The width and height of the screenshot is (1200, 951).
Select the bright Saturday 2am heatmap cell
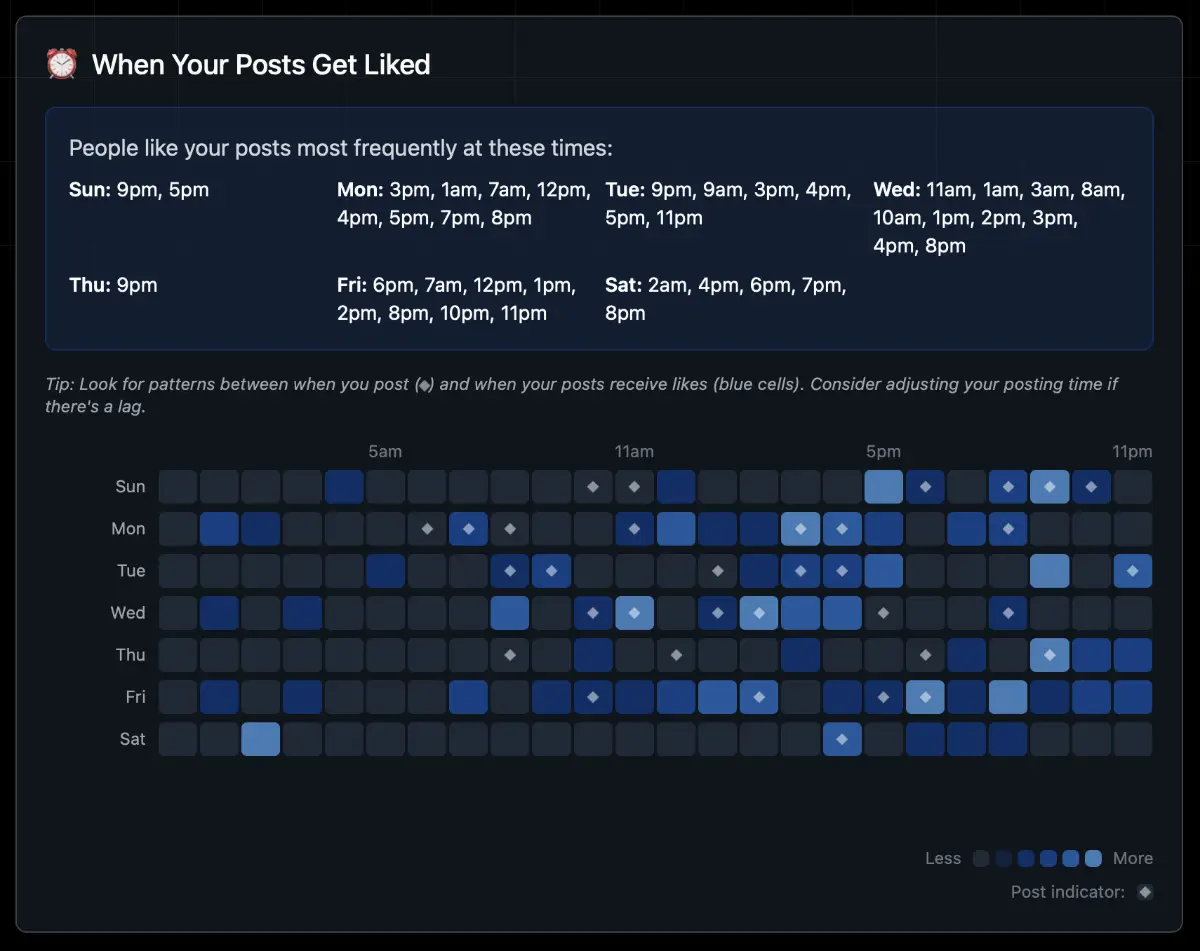tap(261, 739)
